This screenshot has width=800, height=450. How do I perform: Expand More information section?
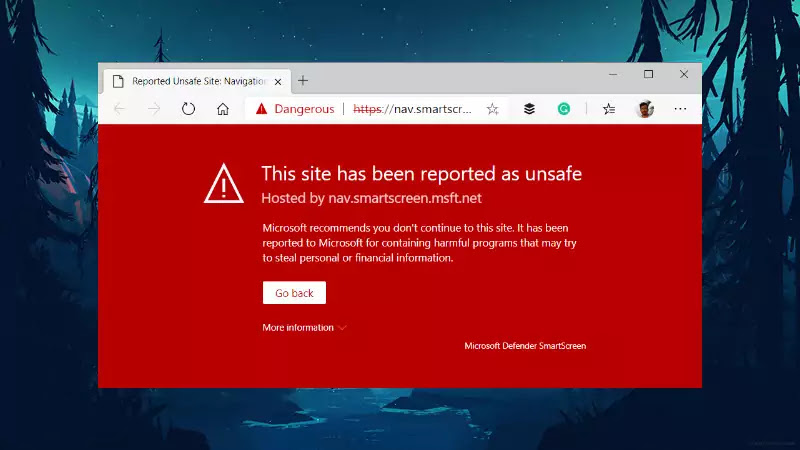pos(305,328)
